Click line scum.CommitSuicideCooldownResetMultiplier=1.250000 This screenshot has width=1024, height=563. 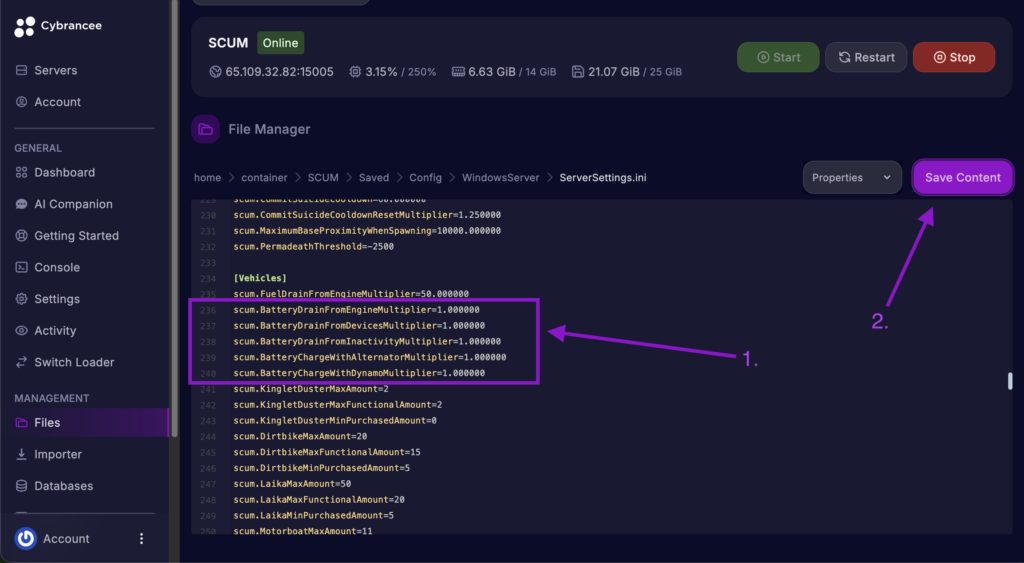tap(367, 215)
